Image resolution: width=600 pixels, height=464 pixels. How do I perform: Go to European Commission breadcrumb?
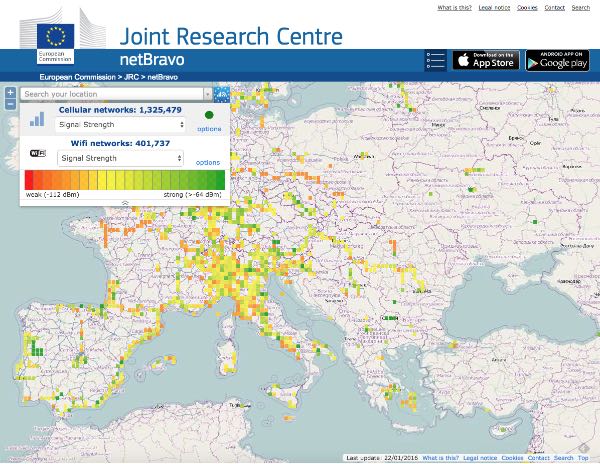click(x=78, y=77)
